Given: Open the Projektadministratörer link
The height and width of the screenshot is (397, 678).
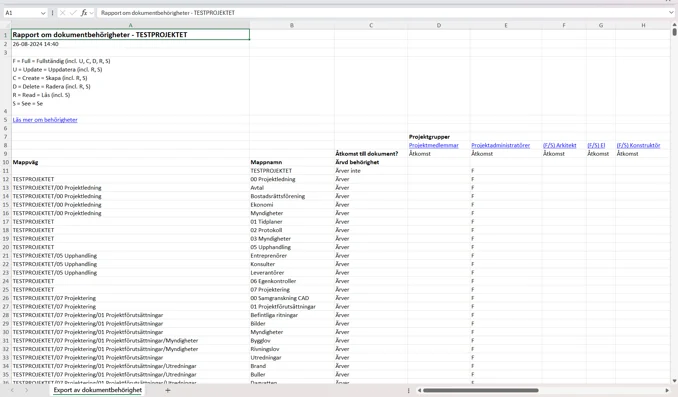Looking at the screenshot, I should (x=500, y=145).
